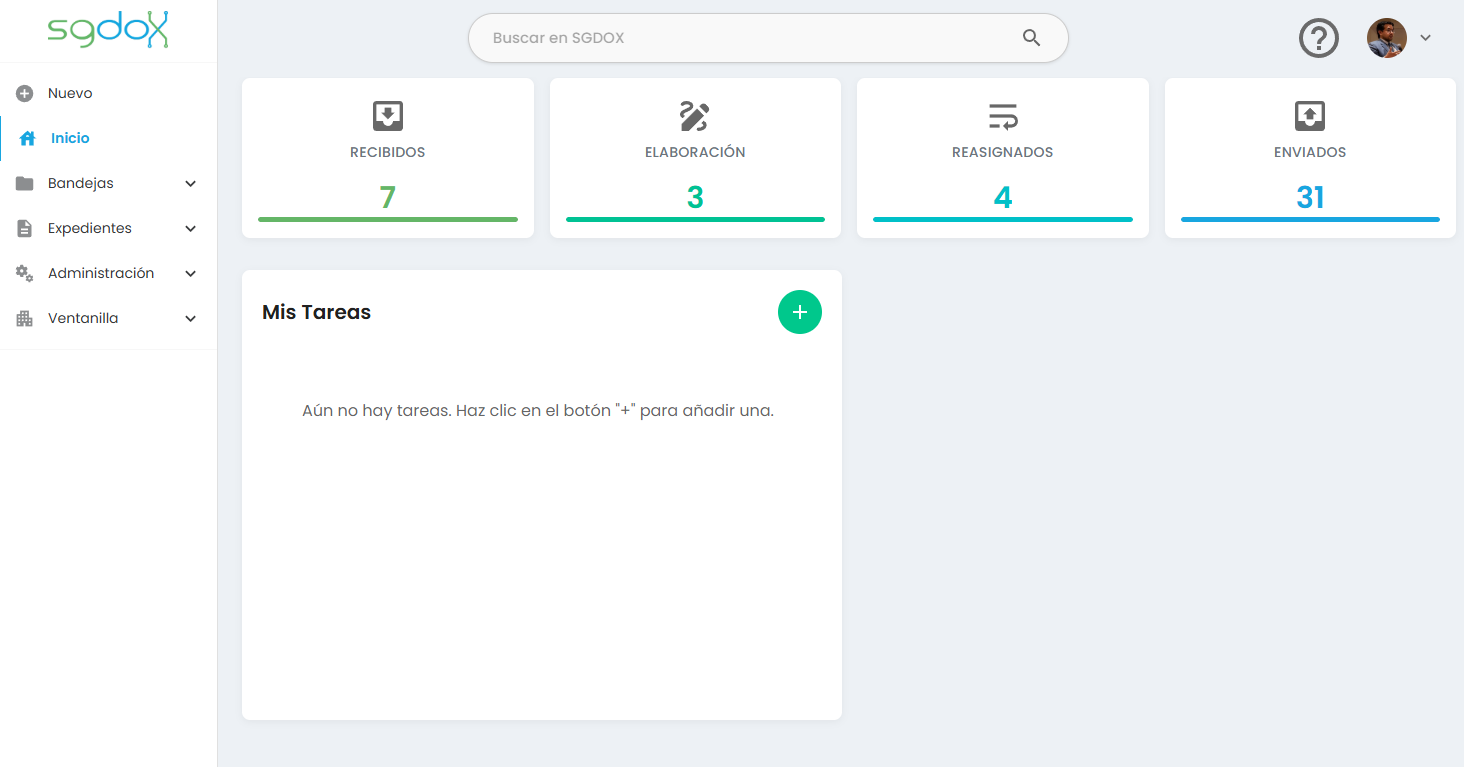Open the help question mark icon

coord(1319,38)
